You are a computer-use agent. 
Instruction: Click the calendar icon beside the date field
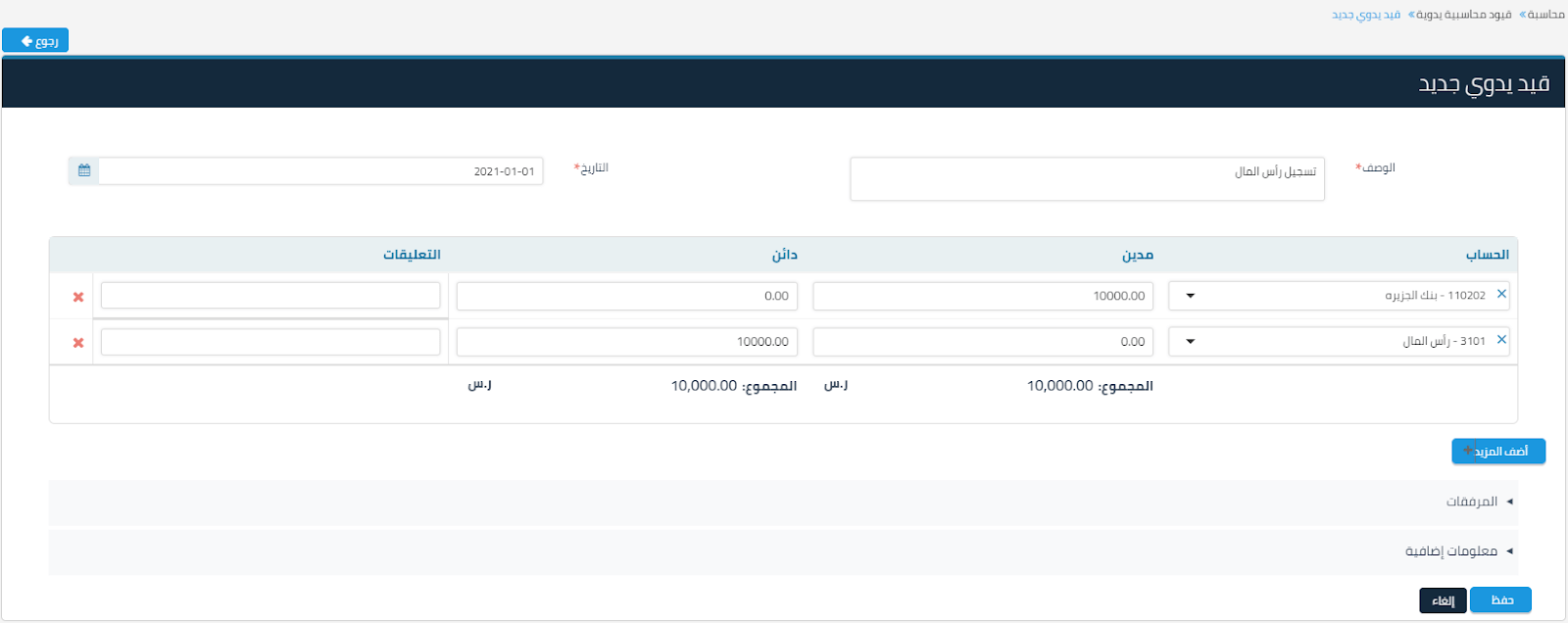pyautogui.click(x=84, y=170)
